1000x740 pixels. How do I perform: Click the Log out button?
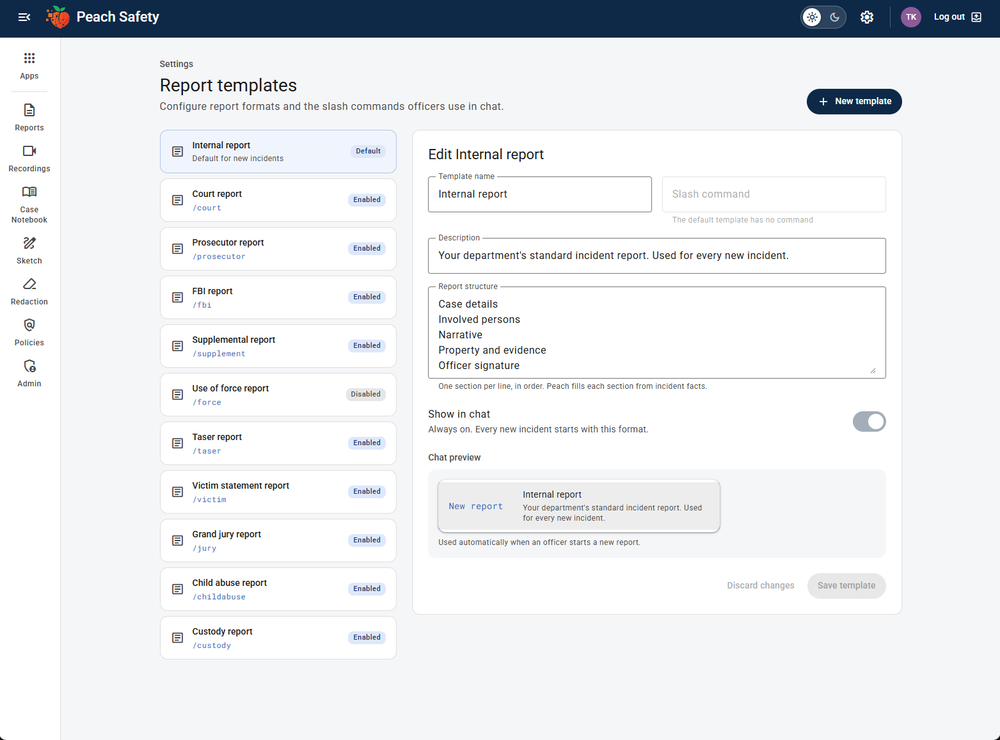957,17
